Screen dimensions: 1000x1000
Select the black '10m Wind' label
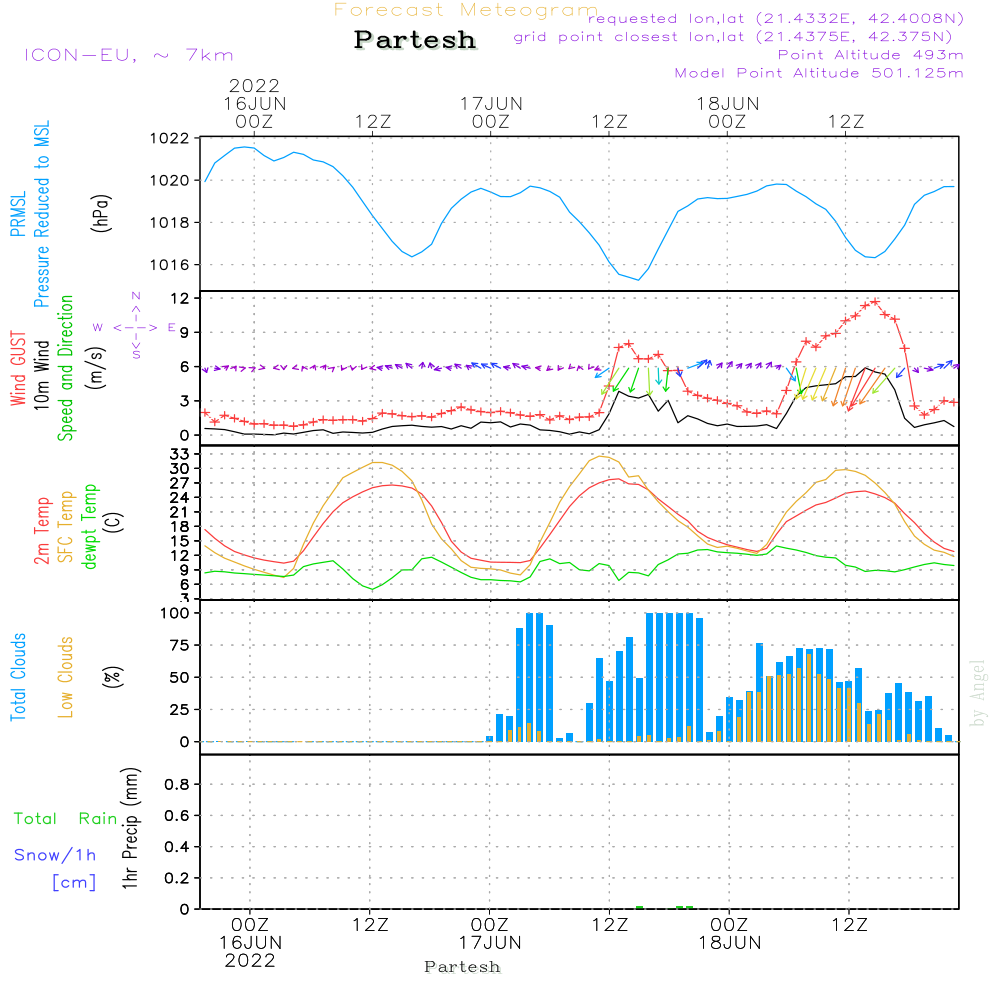(x=41, y=375)
